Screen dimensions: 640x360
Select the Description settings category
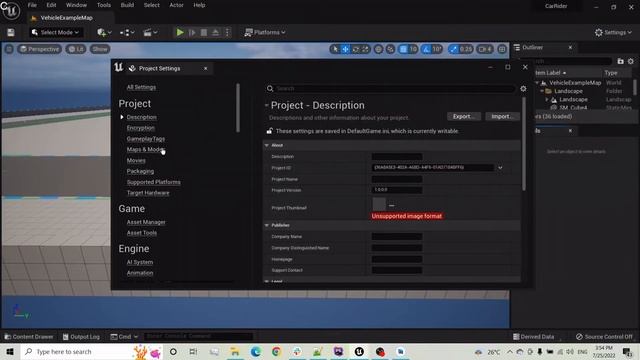(x=141, y=117)
